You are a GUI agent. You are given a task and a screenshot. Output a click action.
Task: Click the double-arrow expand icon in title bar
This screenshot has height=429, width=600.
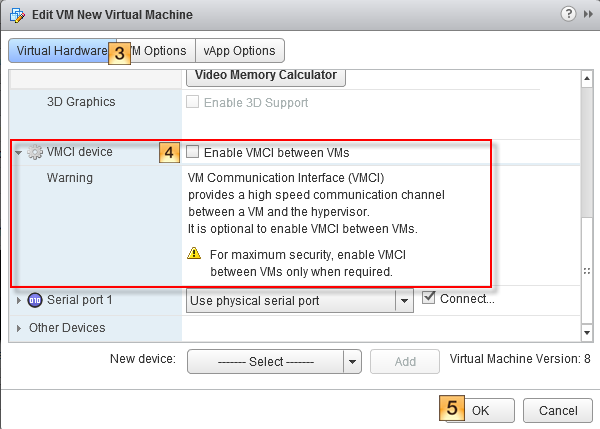tap(588, 15)
